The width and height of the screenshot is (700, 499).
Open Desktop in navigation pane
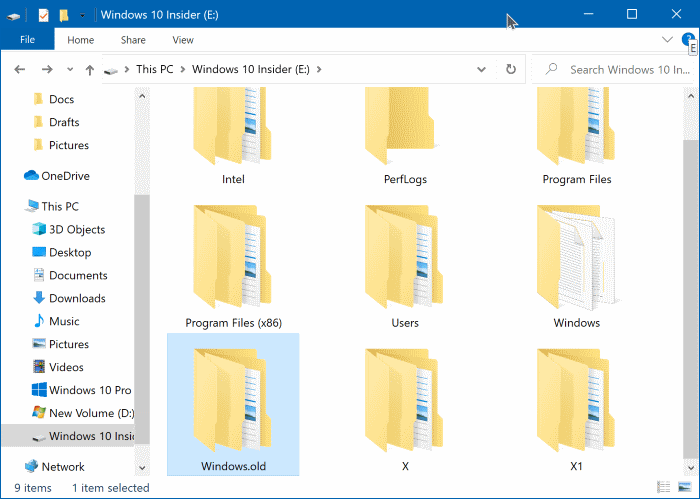click(62, 252)
